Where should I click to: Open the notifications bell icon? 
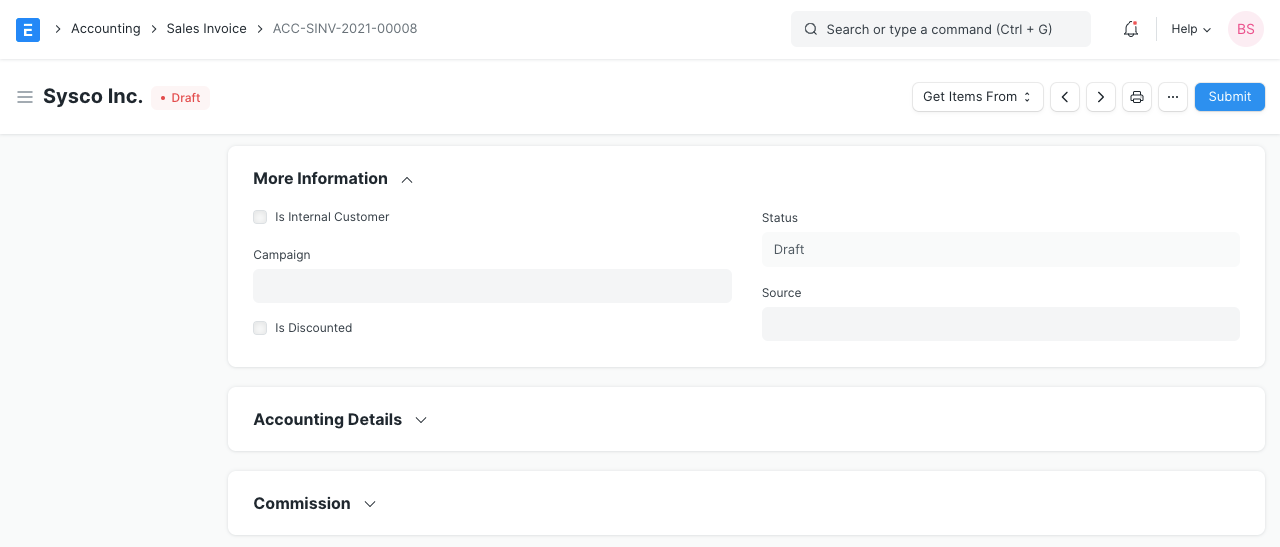tap(1131, 29)
